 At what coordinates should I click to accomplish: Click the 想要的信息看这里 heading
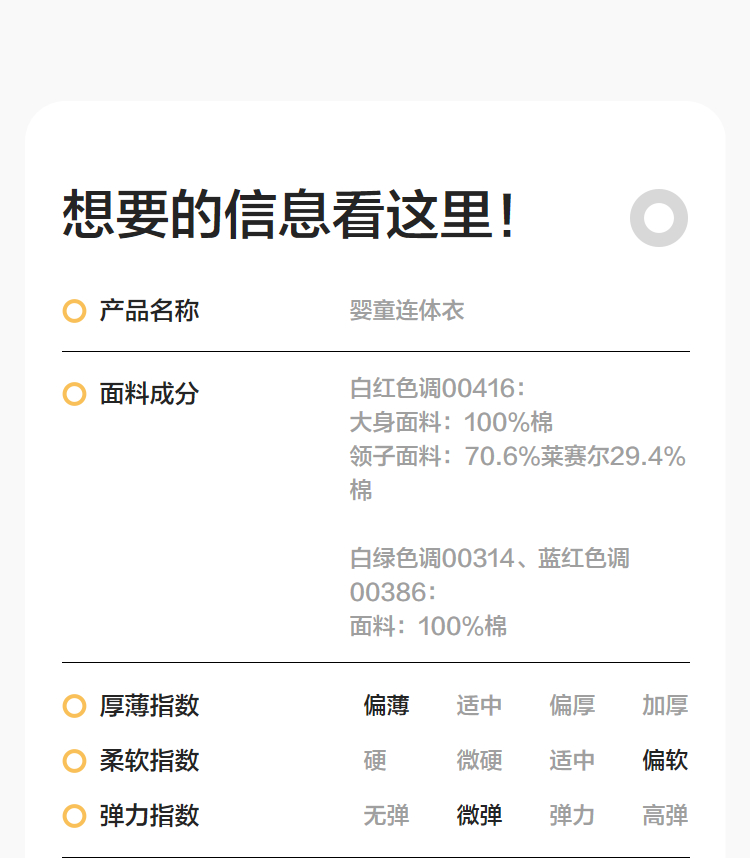tap(290, 215)
